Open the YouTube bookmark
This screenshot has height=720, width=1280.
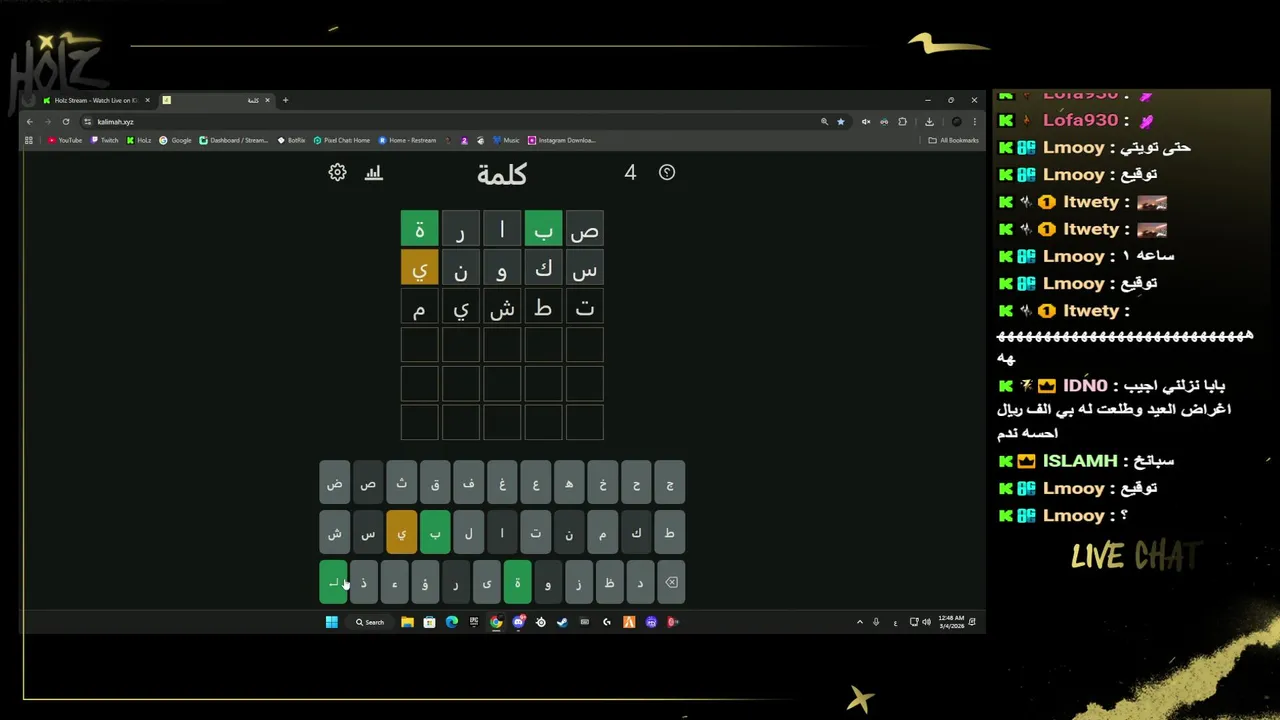[x=65, y=140]
